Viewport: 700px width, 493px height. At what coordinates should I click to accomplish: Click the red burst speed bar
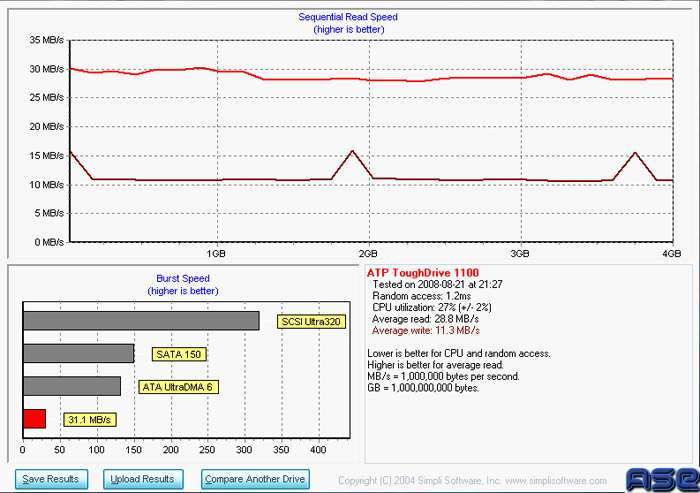pyautogui.click(x=34, y=419)
